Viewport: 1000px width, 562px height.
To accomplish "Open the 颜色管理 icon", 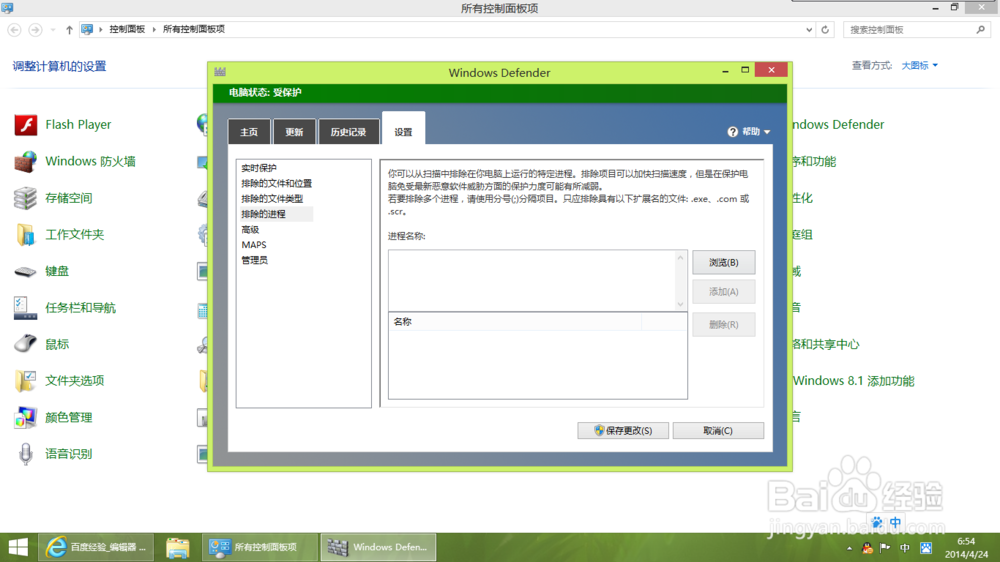I will tap(26, 417).
